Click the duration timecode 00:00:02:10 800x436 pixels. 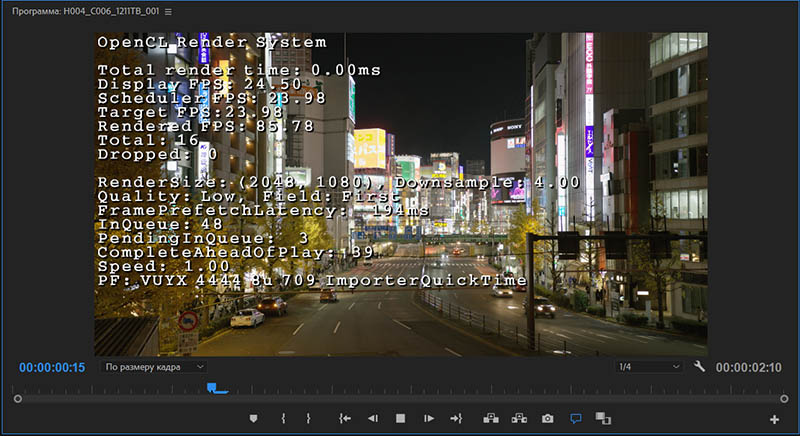[x=748, y=367]
